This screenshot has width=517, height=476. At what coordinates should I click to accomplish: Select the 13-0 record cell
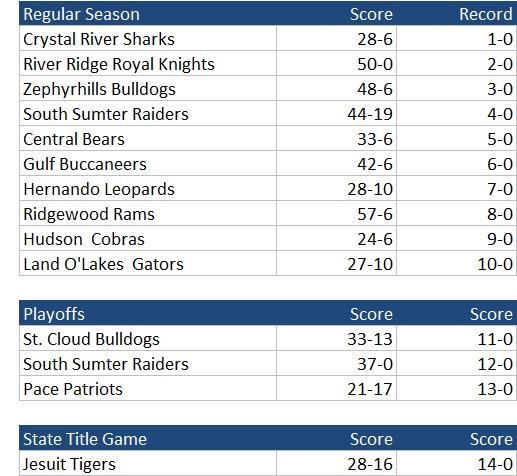pyautogui.click(x=457, y=388)
